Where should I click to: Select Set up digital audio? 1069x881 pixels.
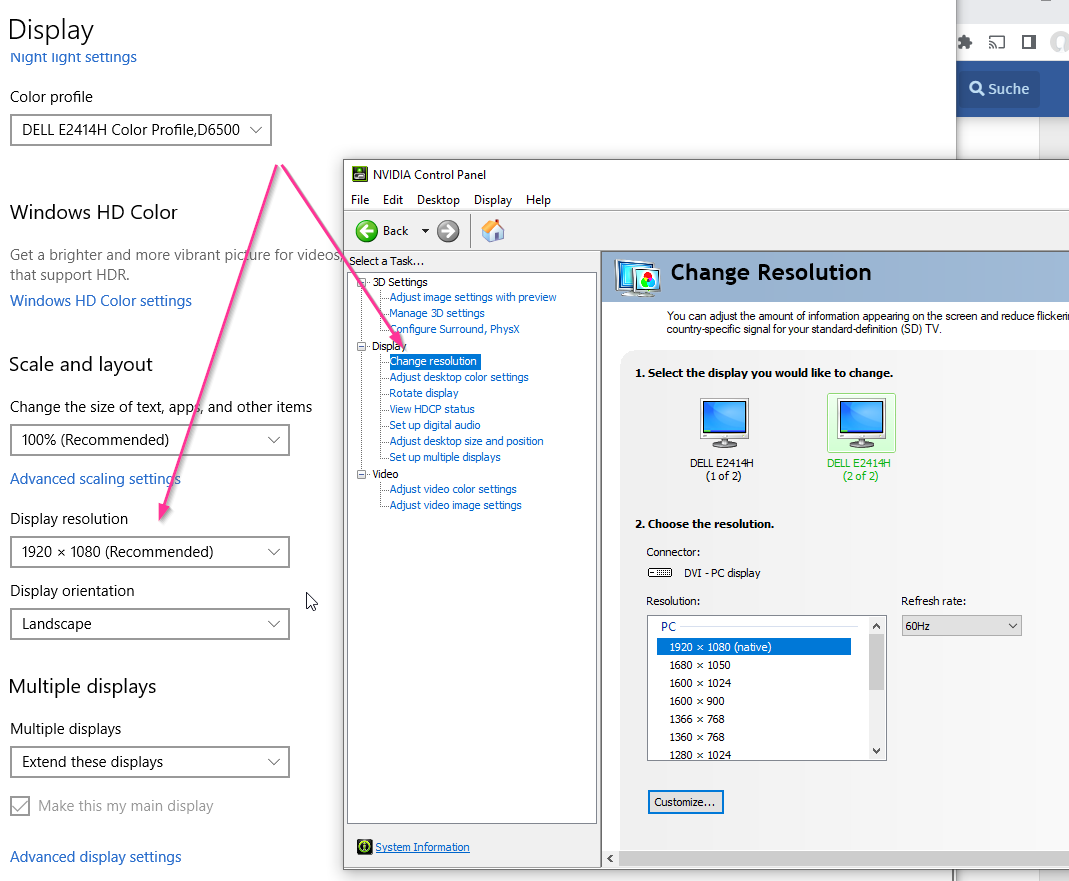(x=434, y=425)
